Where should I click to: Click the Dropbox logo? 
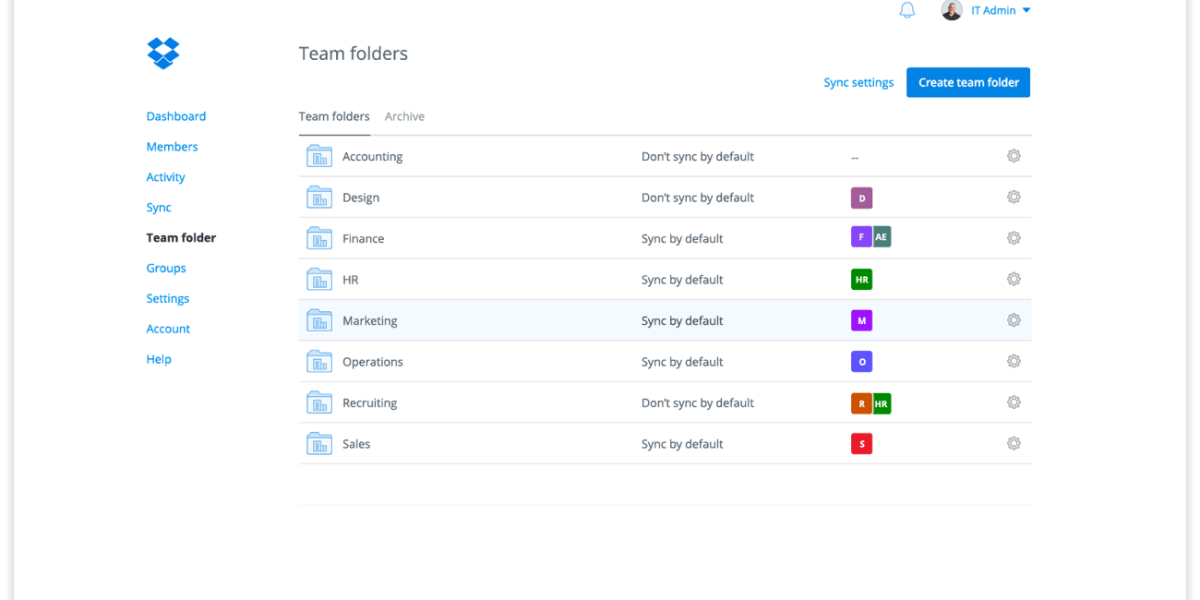(x=162, y=52)
